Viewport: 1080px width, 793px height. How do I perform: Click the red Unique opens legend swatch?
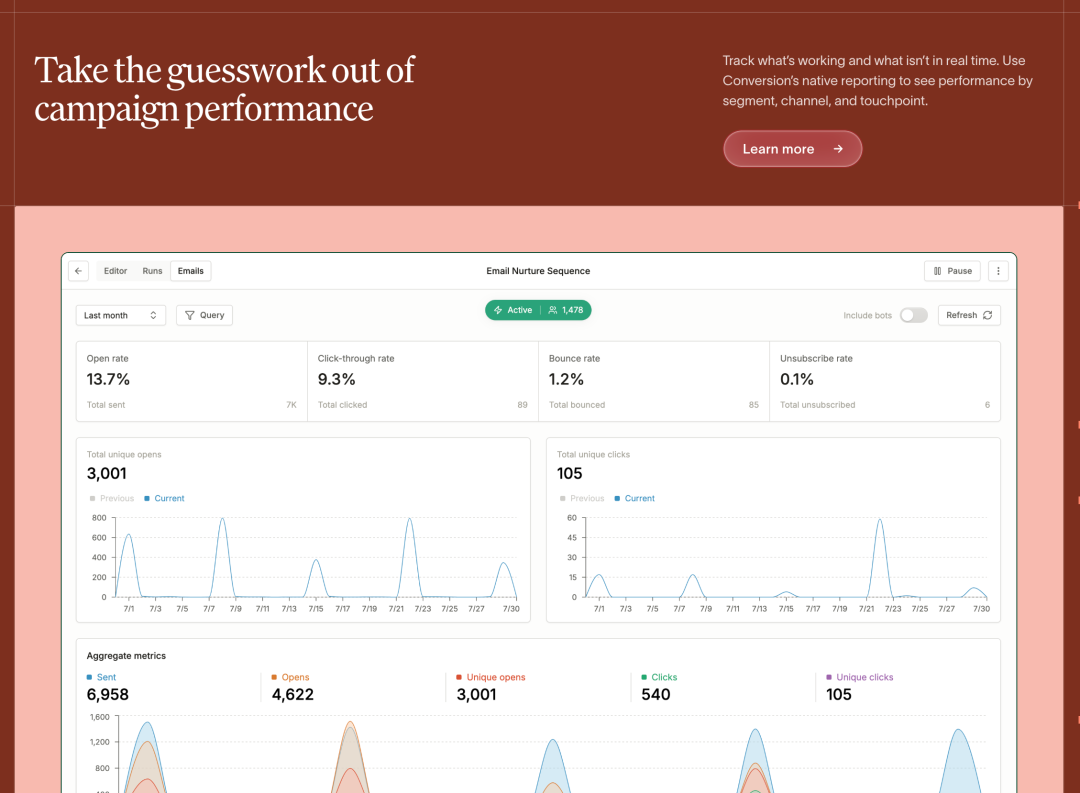[459, 677]
